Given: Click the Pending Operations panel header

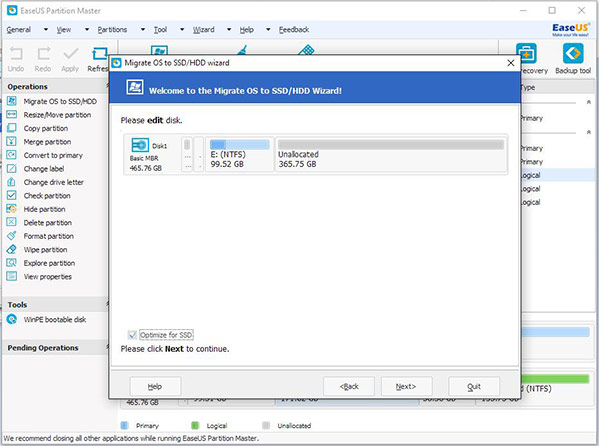Looking at the screenshot, I should tap(56, 348).
